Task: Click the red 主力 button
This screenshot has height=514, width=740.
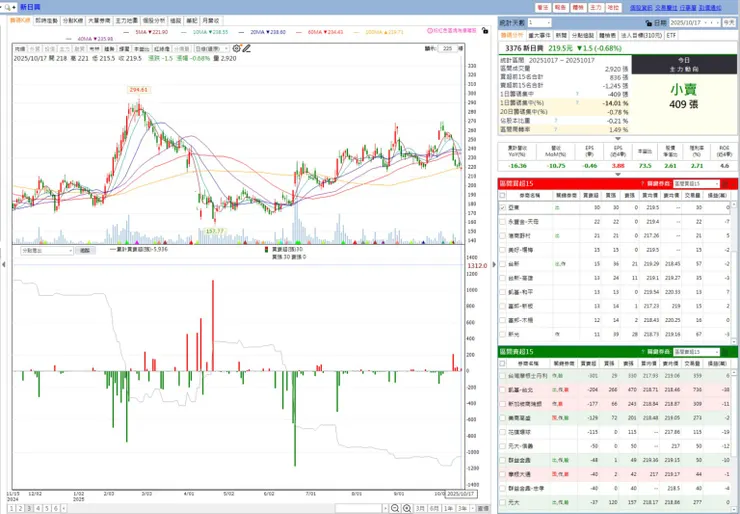Action: [x=596, y=8]
